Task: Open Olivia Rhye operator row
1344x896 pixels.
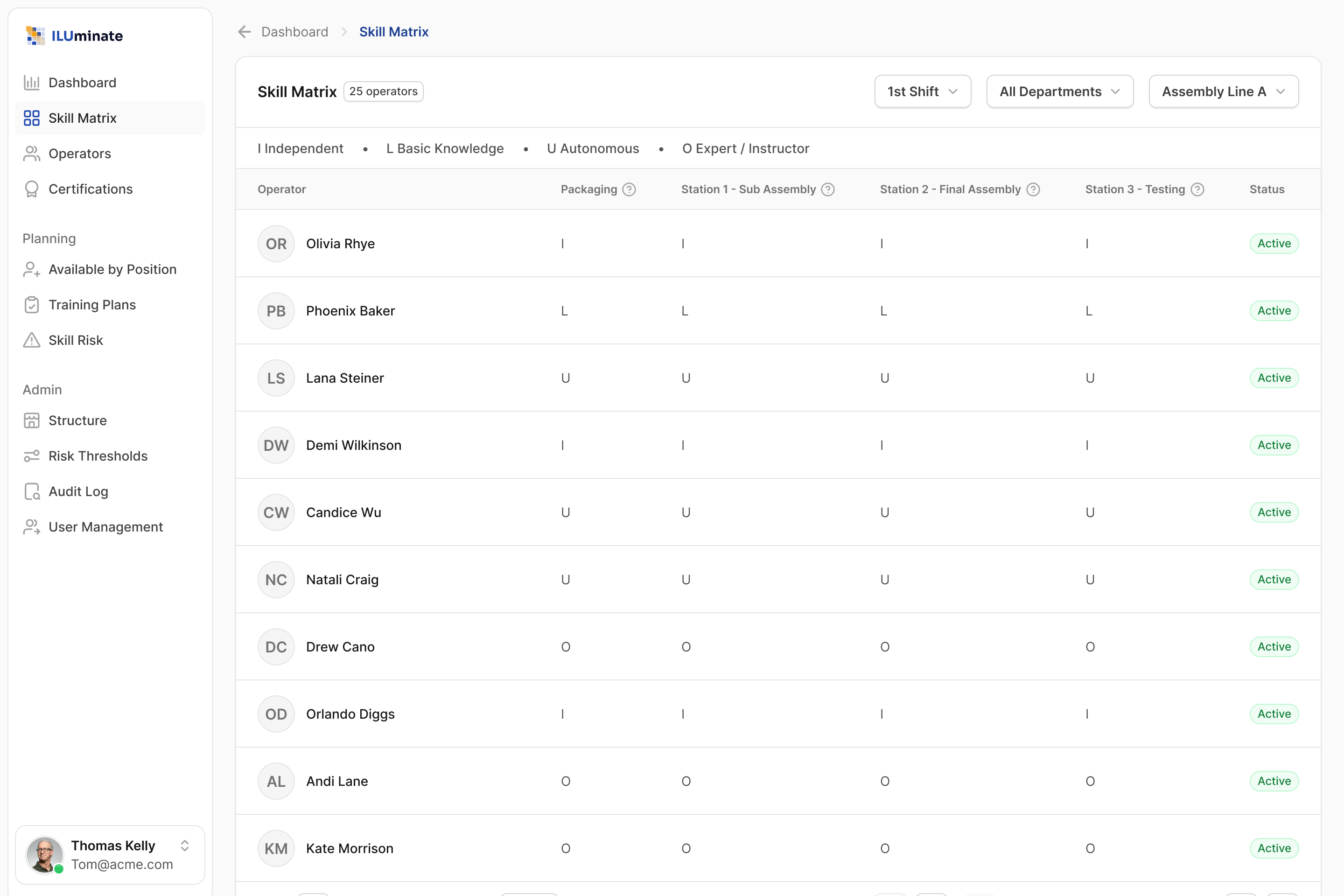Action: [x=778, y=244]
